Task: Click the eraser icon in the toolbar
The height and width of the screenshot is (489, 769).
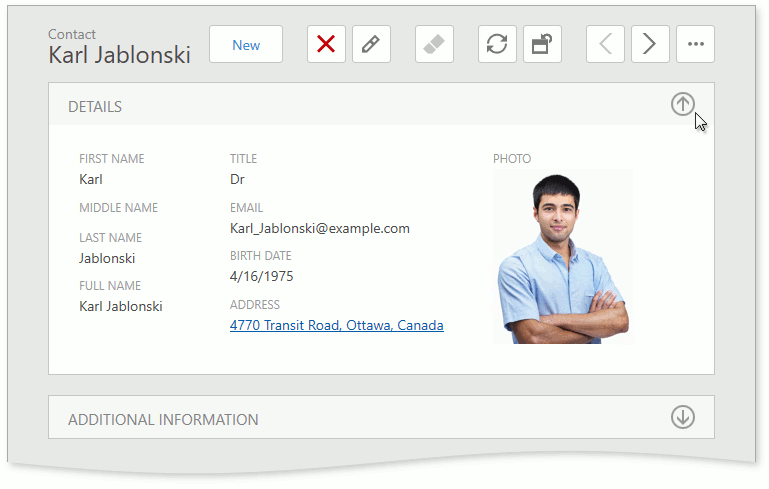Action: point(434,45)
